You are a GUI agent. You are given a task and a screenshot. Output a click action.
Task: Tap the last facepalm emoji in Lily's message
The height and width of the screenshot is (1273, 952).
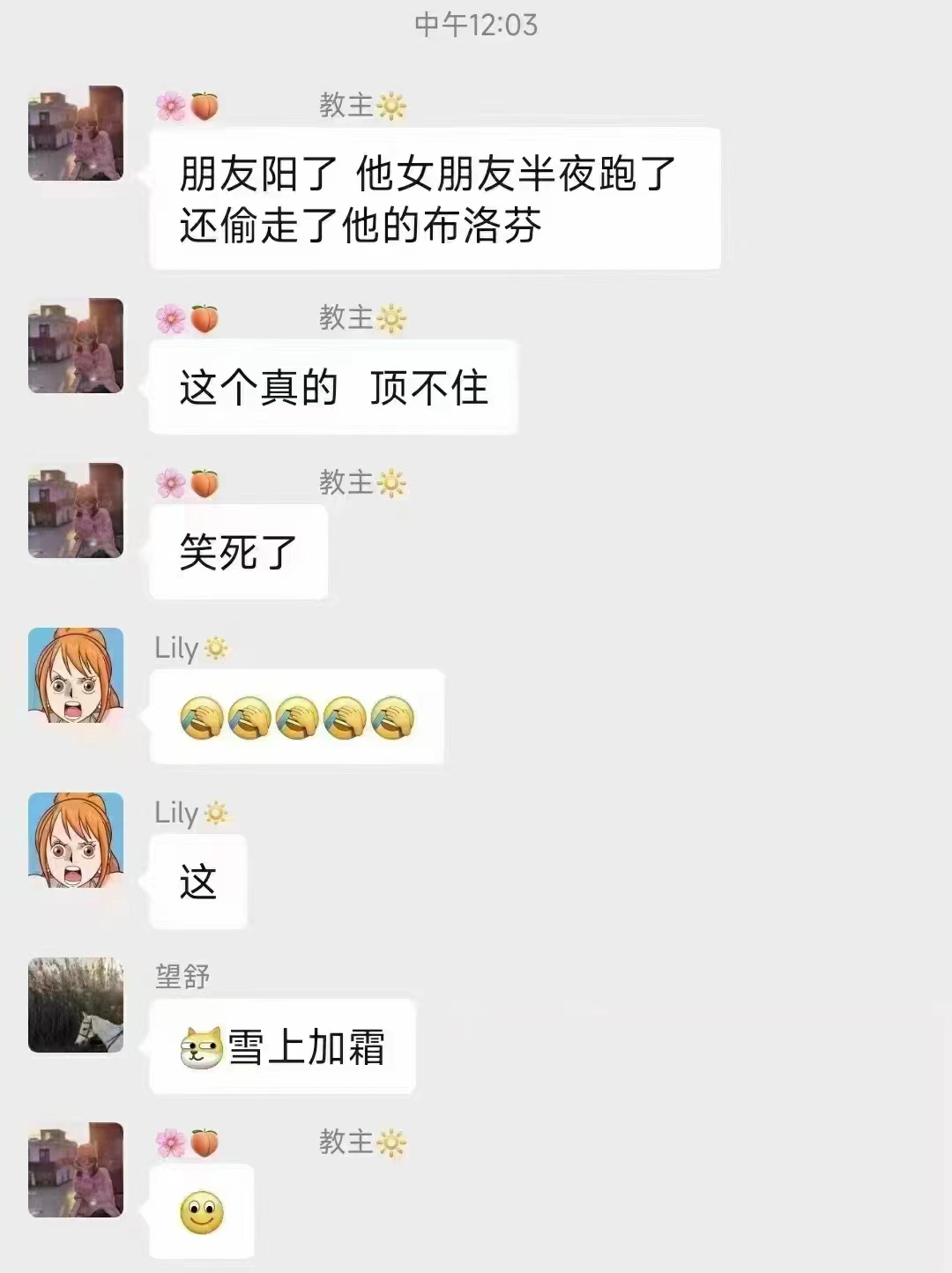[392, 717]
